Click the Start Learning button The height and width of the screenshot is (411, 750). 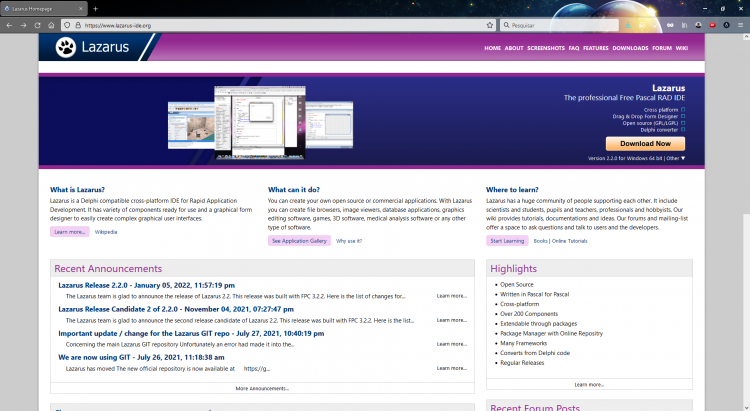[x=507, y=241]
